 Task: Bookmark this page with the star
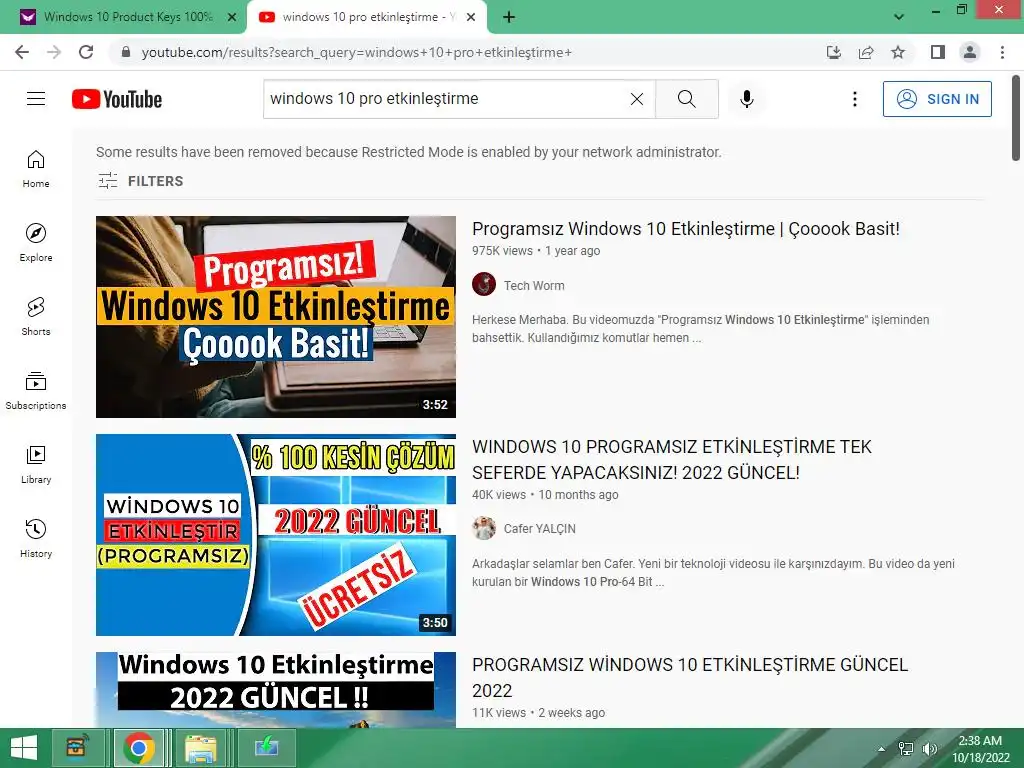(x=898, y=52)
